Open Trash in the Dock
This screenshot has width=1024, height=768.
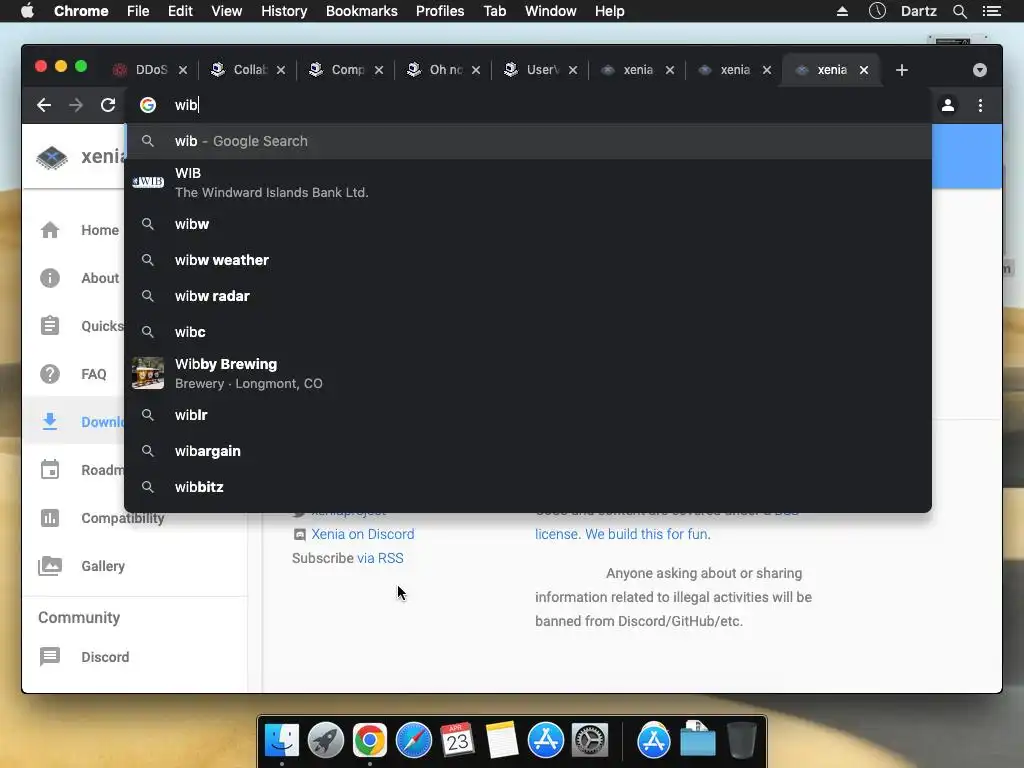(x=742, y=741)
